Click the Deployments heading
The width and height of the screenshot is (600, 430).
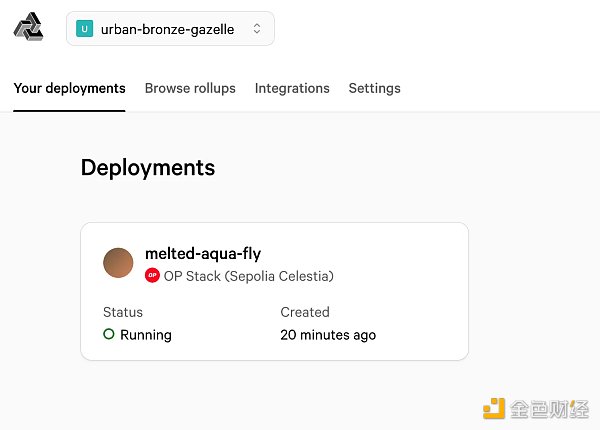148,167
